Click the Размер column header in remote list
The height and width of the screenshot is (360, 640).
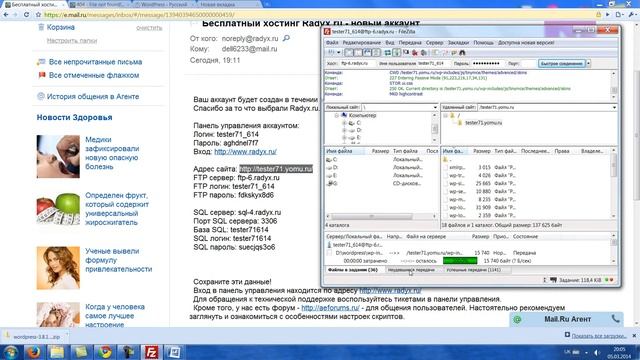[x=482, y=151]
